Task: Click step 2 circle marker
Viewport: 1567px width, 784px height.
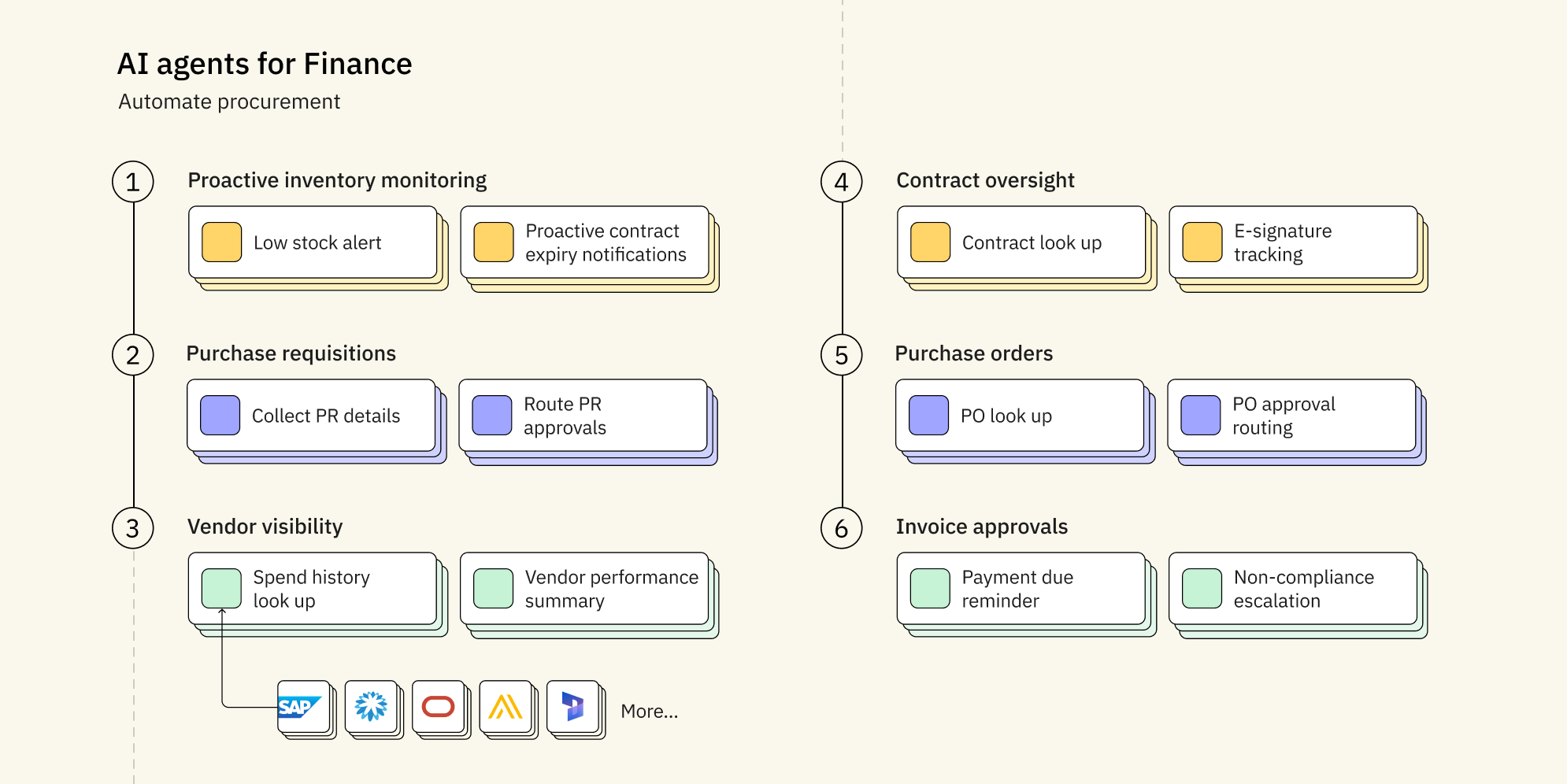Action: click(132, 355)
